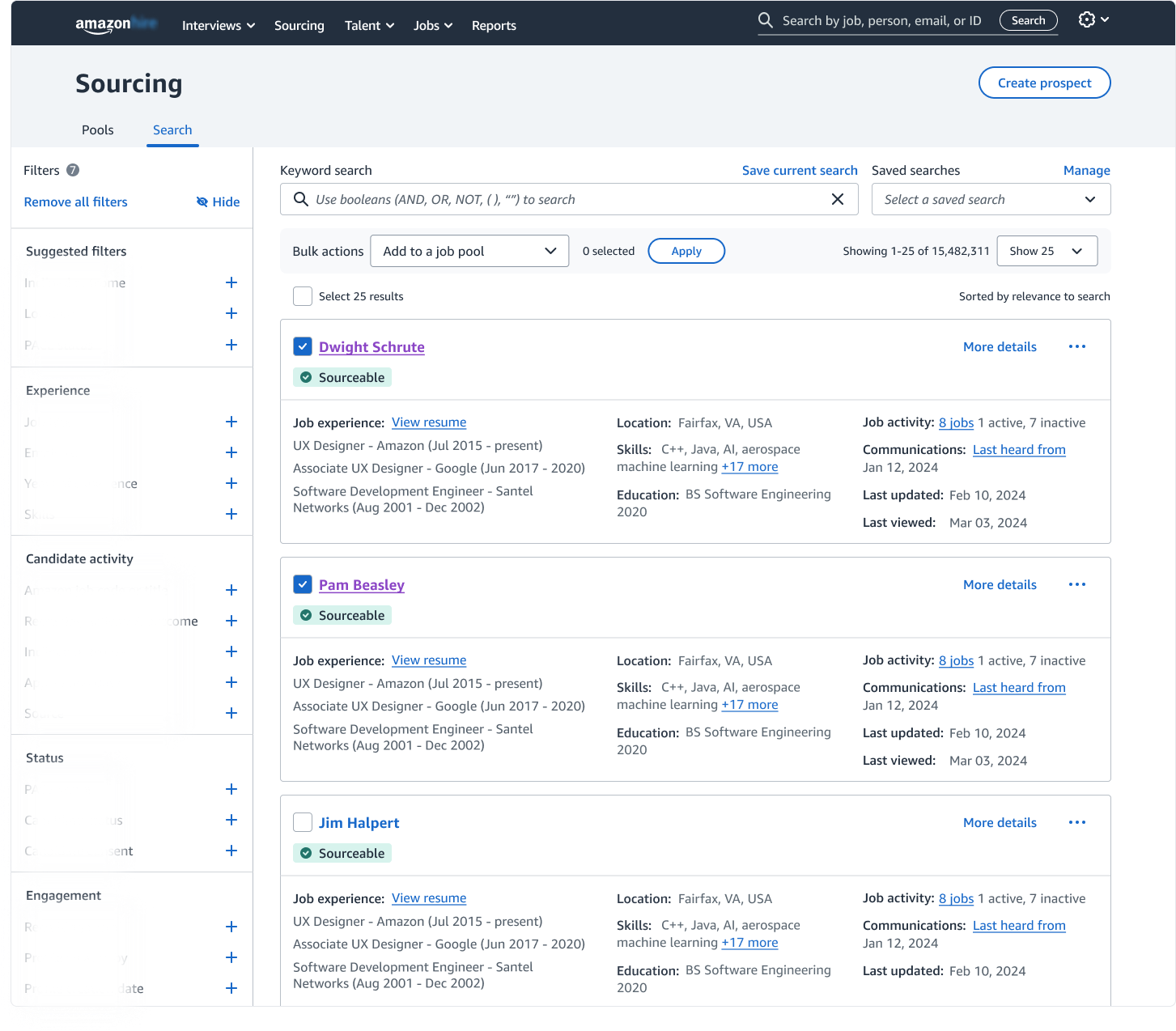Open the chevron next to settings gear
1176x1031 pixels.
[x=1105, y=19]
